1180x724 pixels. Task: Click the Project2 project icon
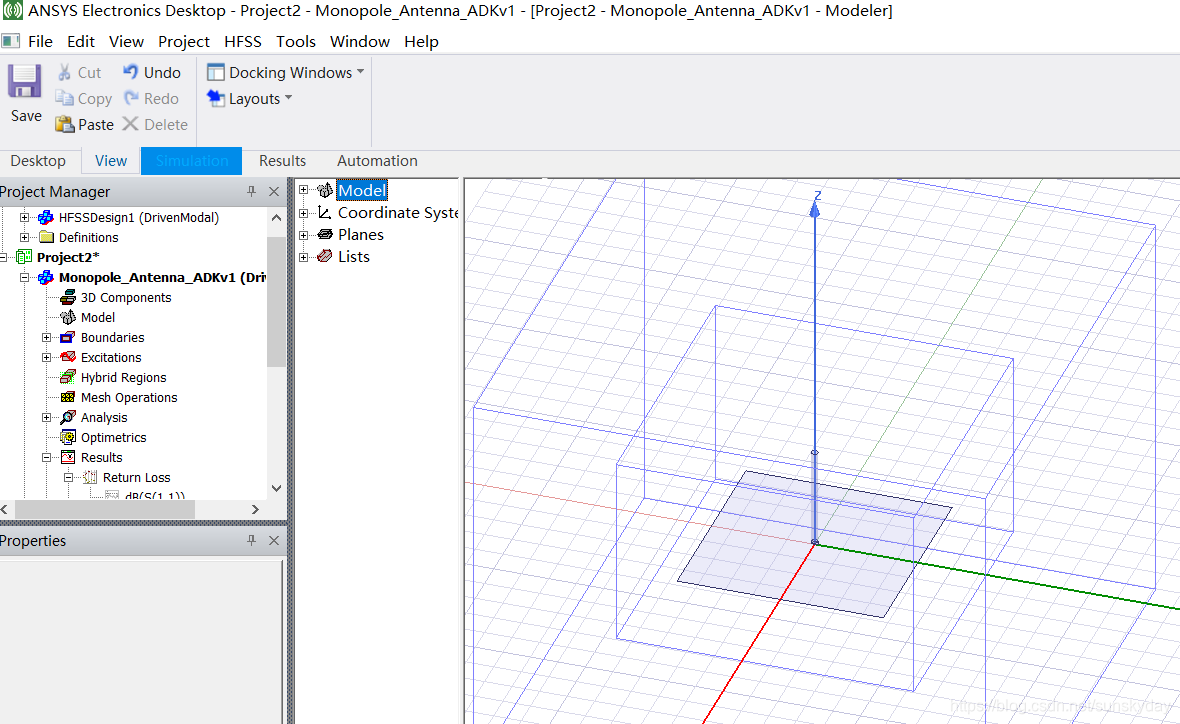click(x=24, y=257)
